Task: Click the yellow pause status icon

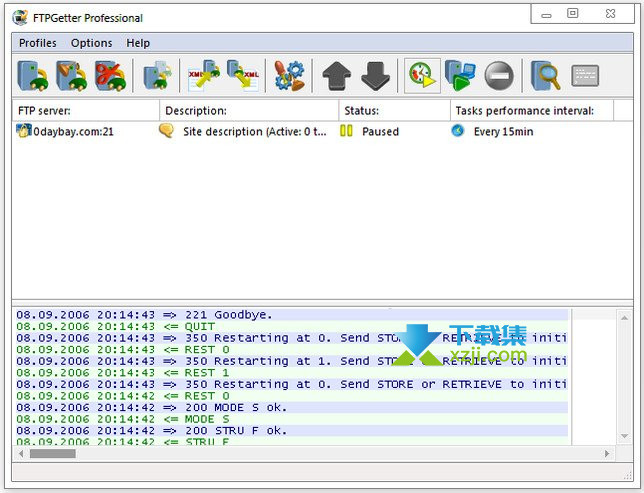Action: [x=346, y=131]
